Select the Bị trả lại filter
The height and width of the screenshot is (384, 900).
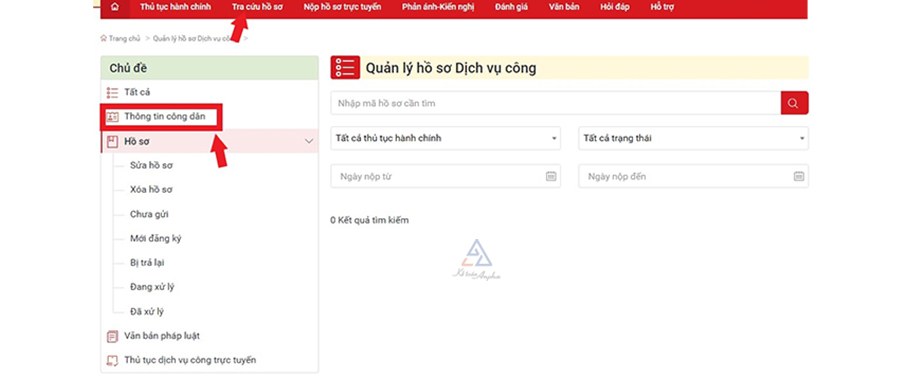148,263
